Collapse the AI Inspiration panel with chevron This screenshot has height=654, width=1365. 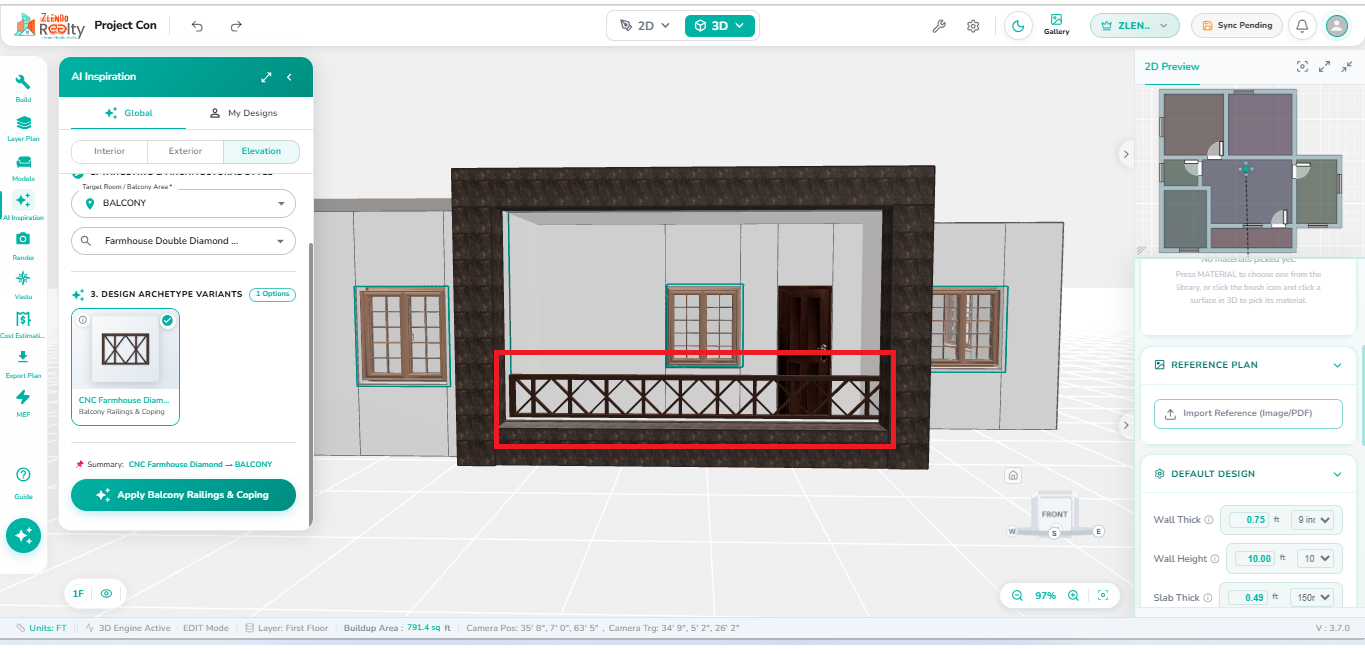click(x=289, y=77)
